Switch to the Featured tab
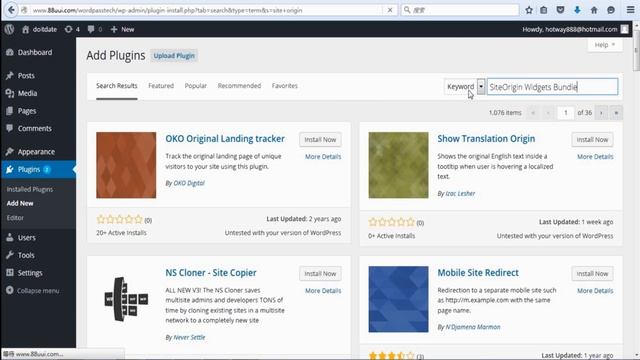 pyautogui.click(x=161, y=86)
